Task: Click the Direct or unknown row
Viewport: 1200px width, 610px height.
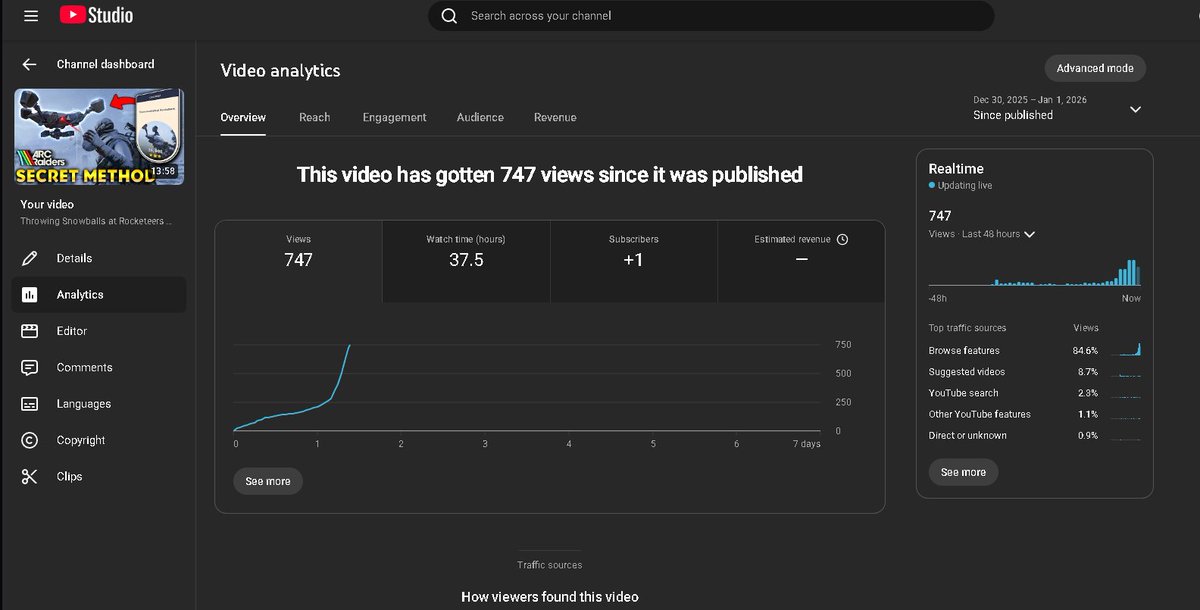Action: coord(1034,435)
